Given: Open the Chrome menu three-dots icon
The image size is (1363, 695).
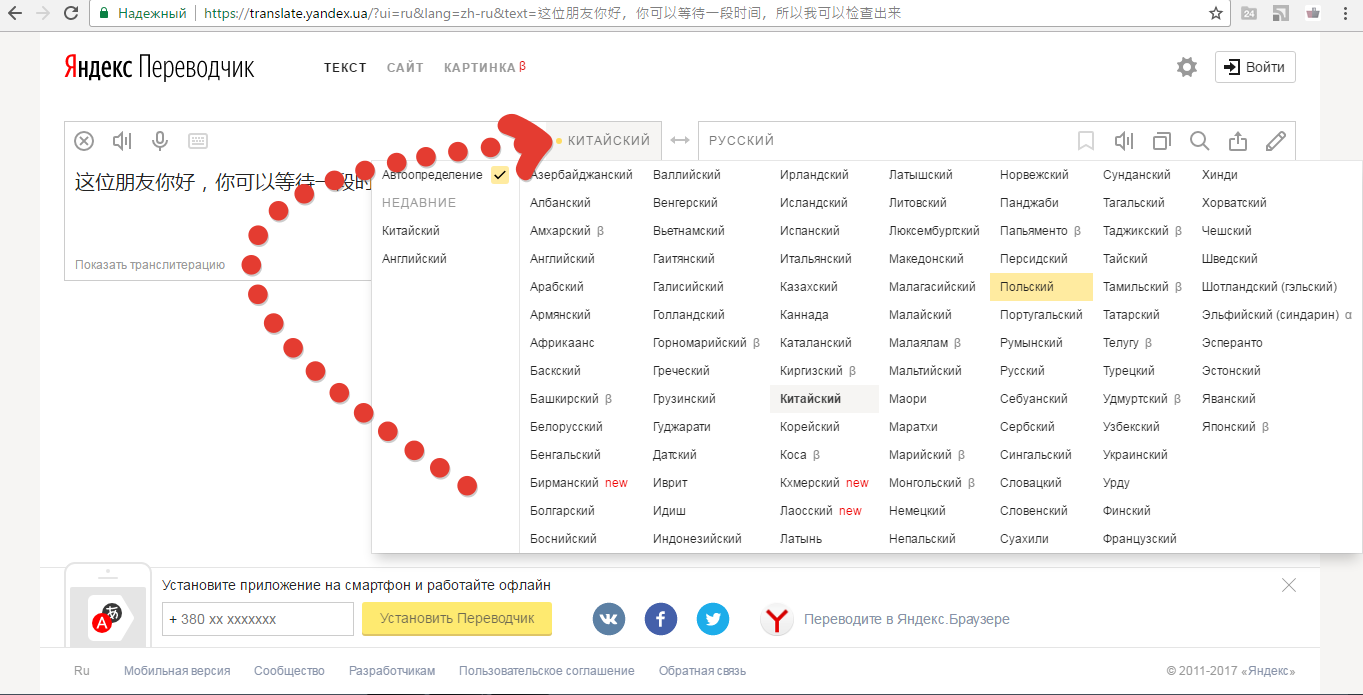Looking at the screenshot, I should click(x=1347, y=14).
